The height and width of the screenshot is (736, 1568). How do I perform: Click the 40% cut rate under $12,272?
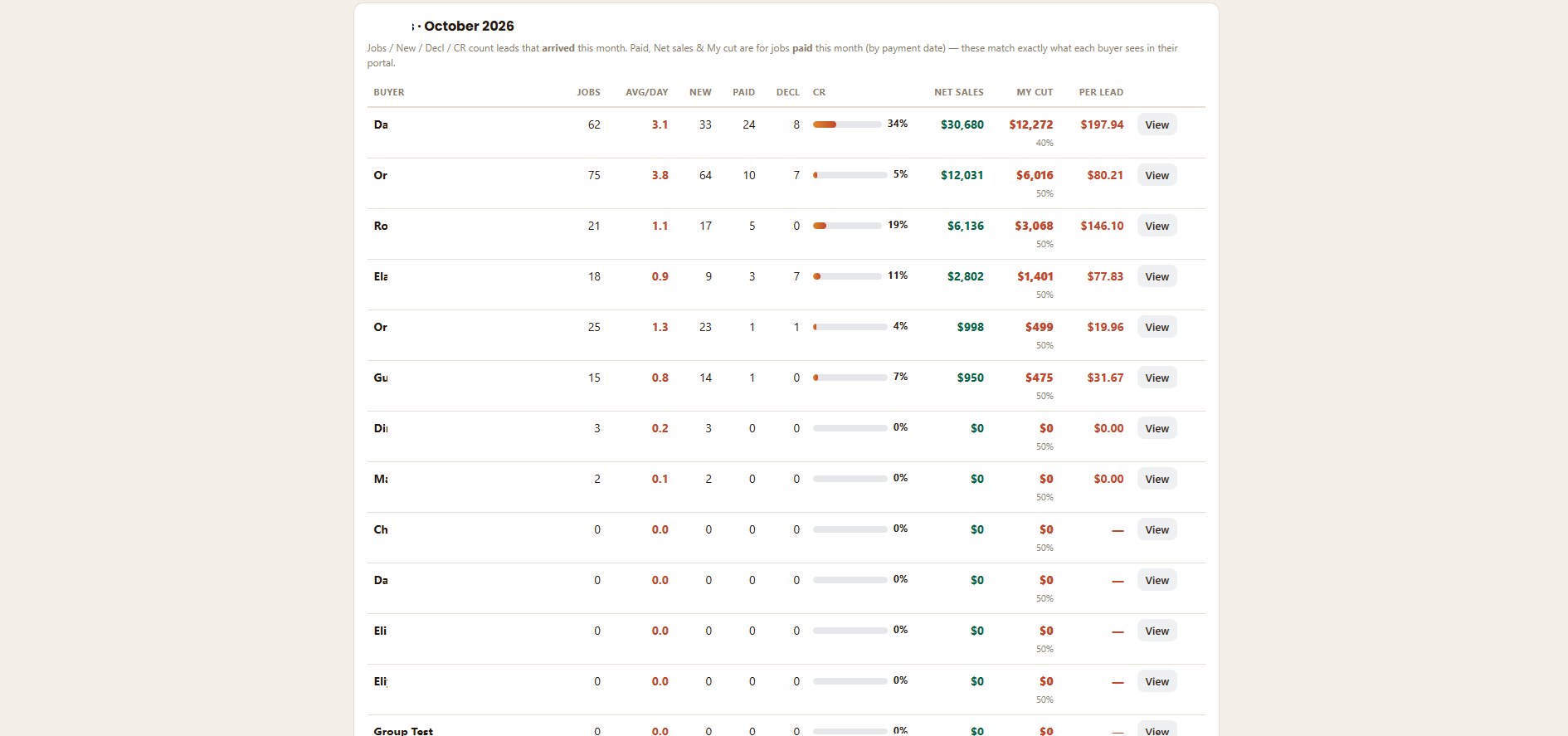pyautogui.click(x=1045, y=143)
